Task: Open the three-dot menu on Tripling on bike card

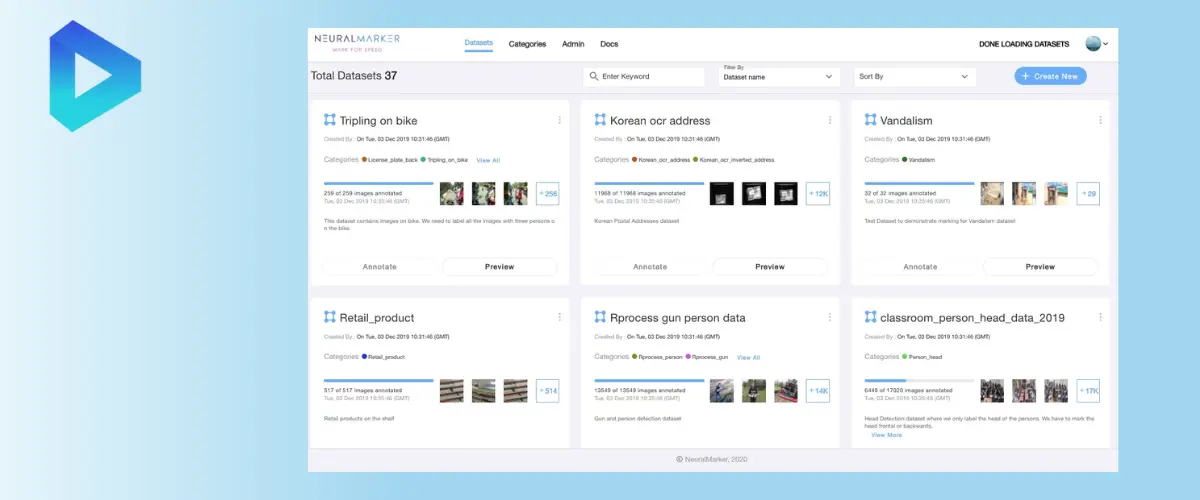Action: (x=559, y=120)
